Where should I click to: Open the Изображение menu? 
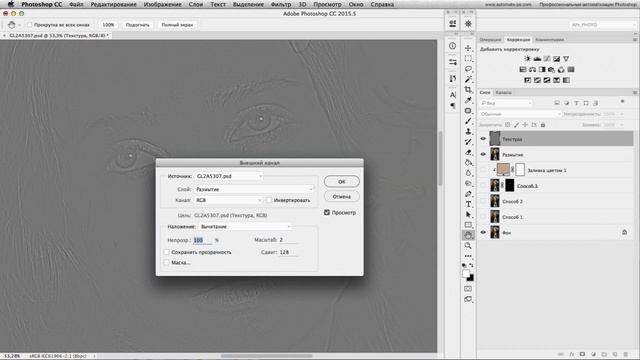pos(162,4)
